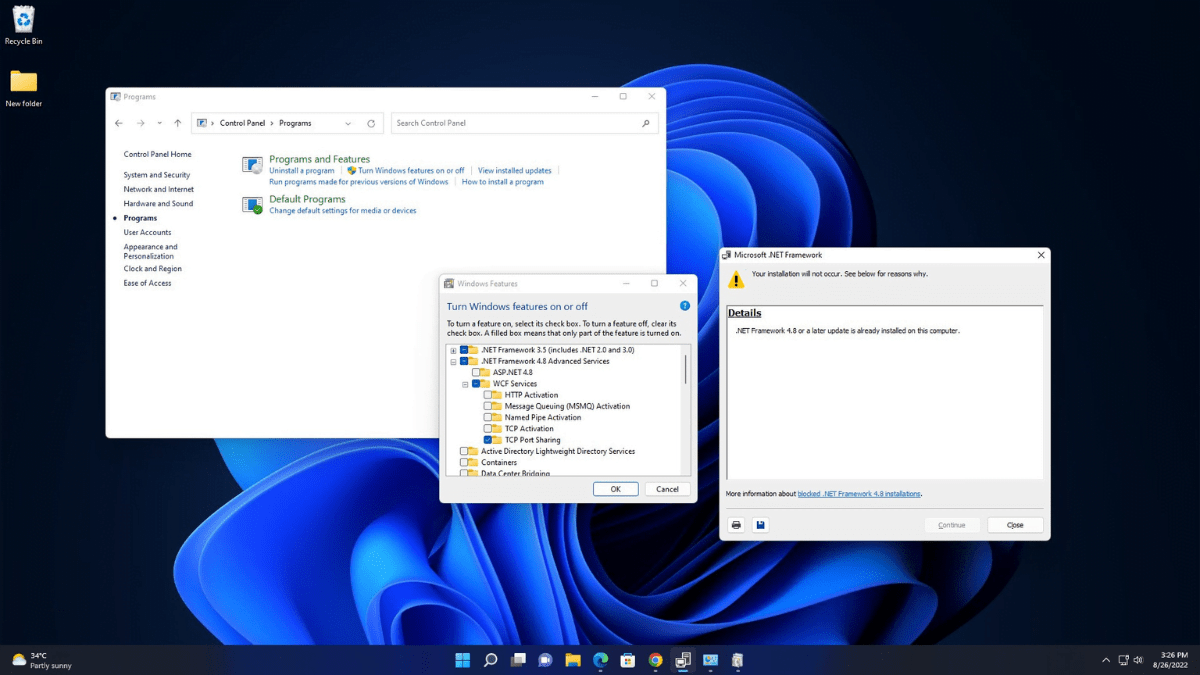The height and width of the screenshot is (675, 1200).
Task: Click OK in Windows Features dialog
Action: click(616, 489)
